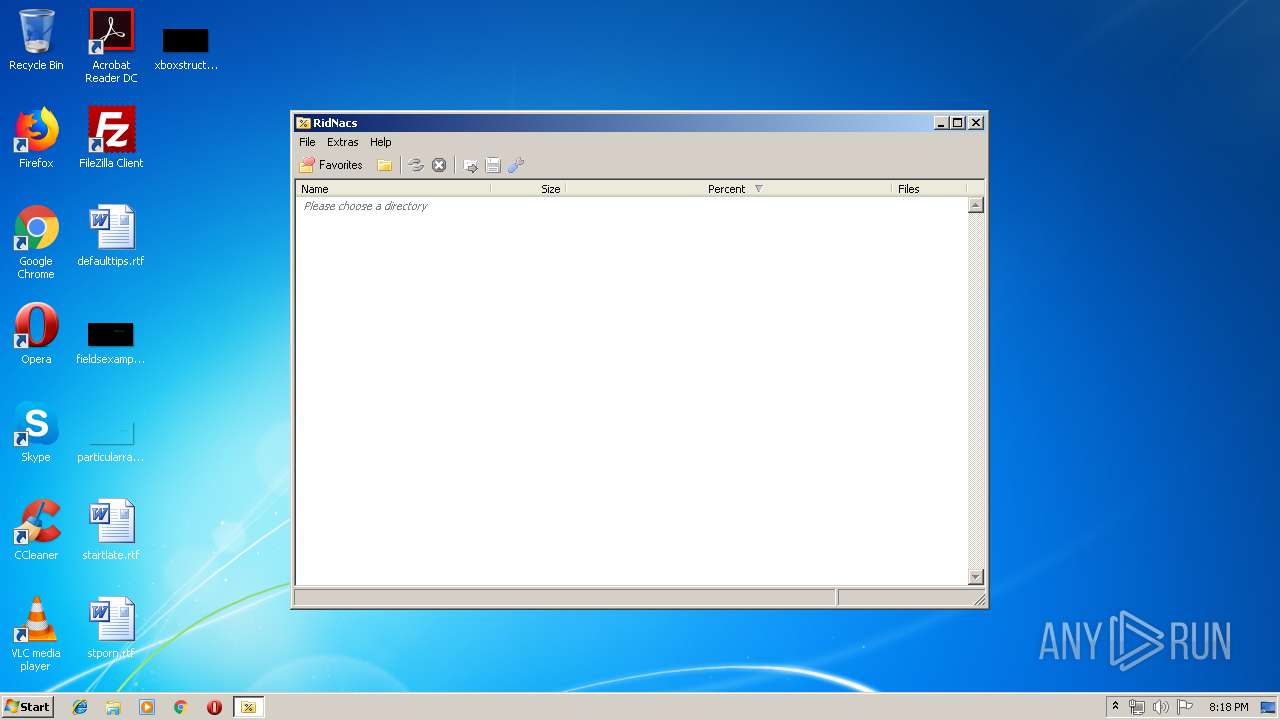This screenshot has width=1280, height=720.
Task: Select the Google Chrome desktop icon
Action: pyautogui.click(x=36, y=242)
